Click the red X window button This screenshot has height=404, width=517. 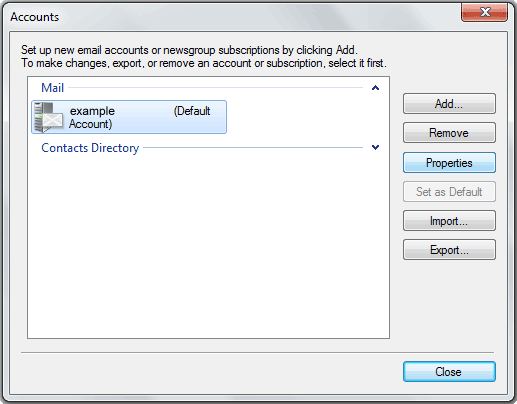(x=484, y=13)
